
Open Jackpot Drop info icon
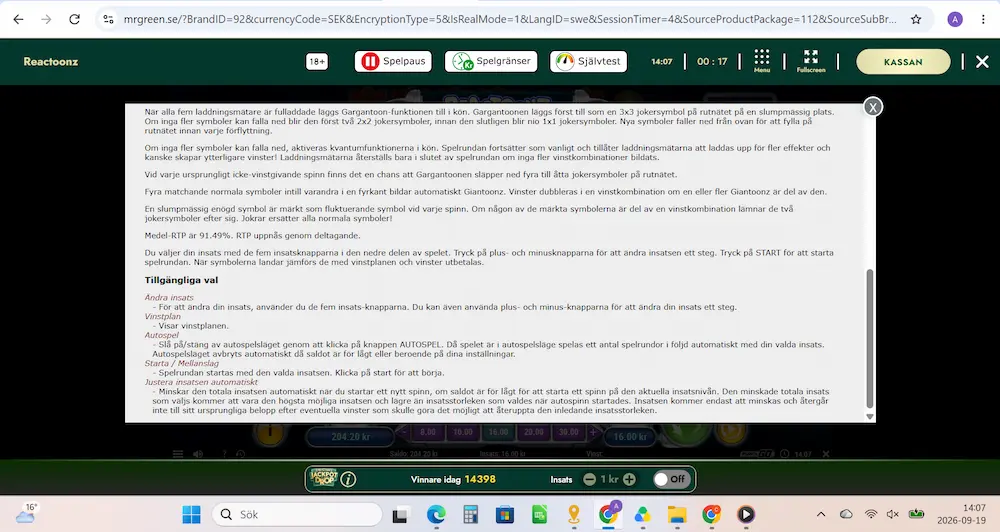348,479
